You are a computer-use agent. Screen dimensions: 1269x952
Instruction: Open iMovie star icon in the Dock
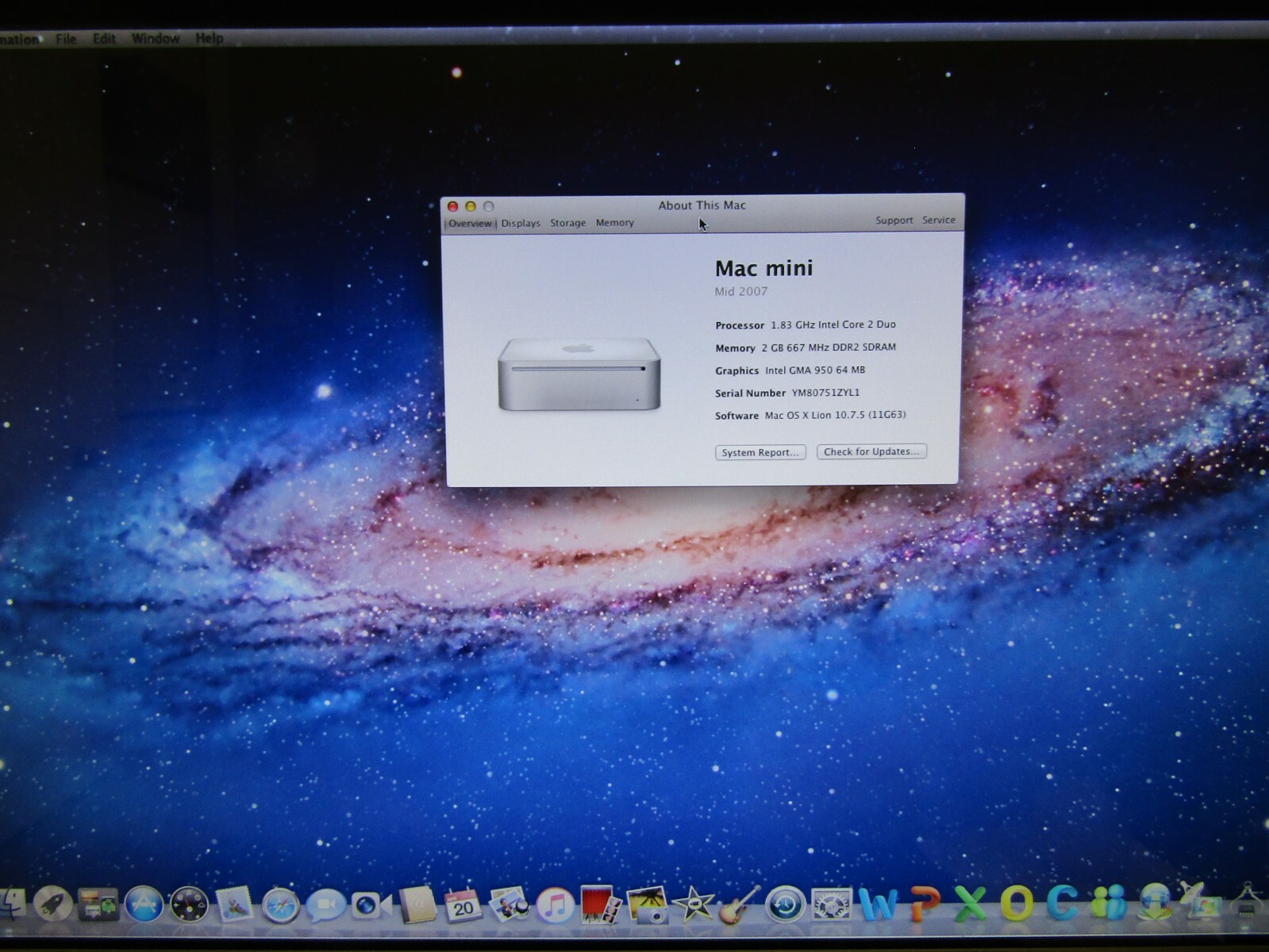[x=693, y=905]
